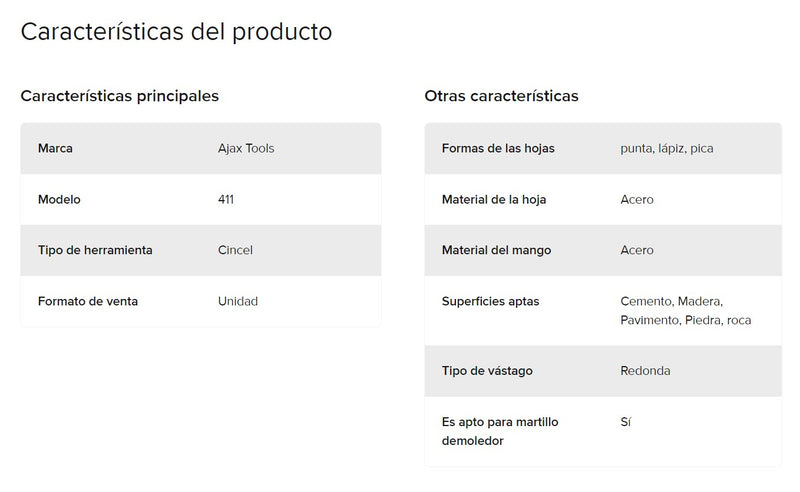Screen dimensions: 800x492
Task: Select the "Características principales" section title
Action: pyautogui.click(x=120, y=96)
